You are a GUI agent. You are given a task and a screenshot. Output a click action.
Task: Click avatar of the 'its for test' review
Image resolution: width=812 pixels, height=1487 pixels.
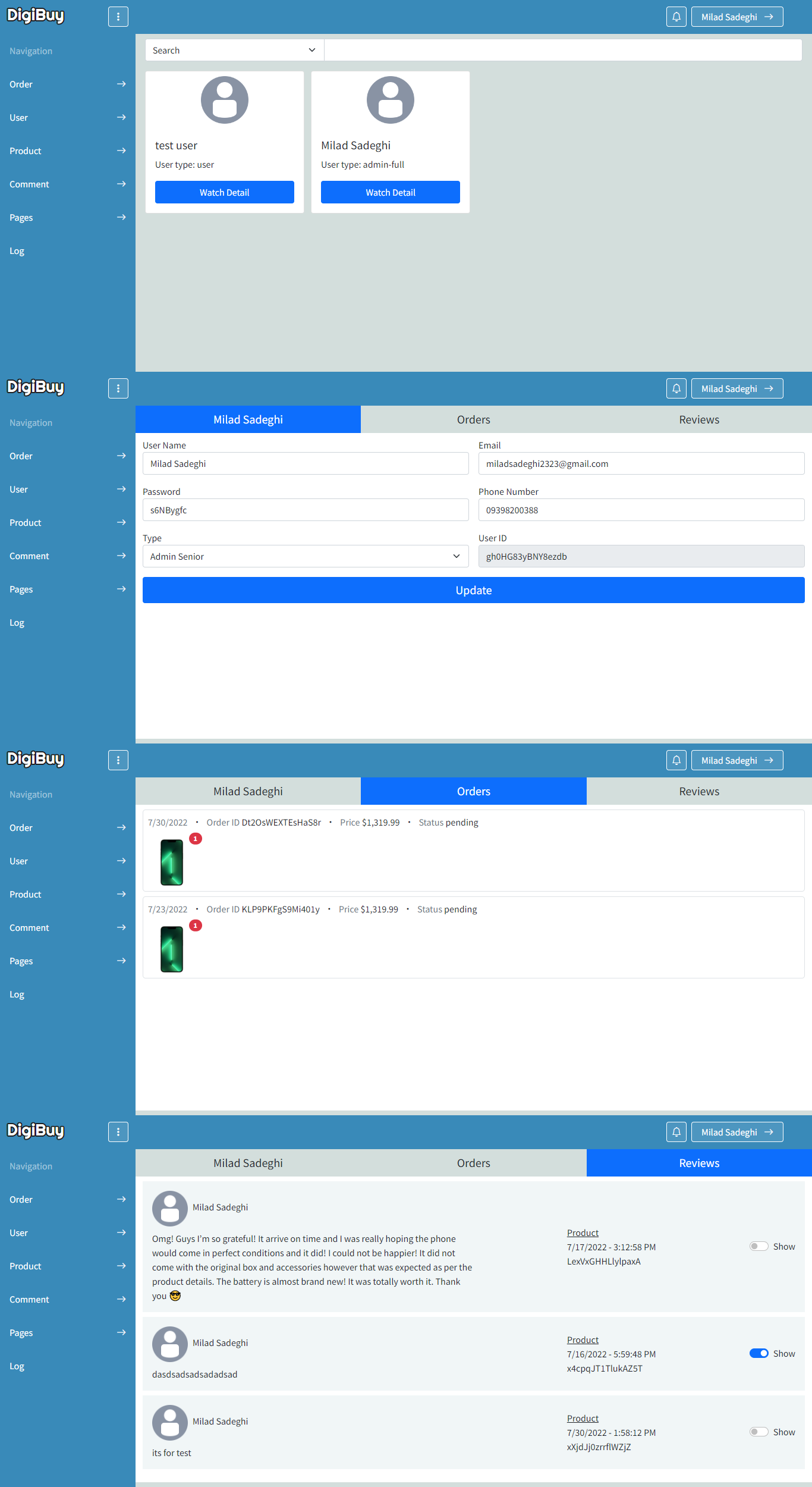point(170,1423)
